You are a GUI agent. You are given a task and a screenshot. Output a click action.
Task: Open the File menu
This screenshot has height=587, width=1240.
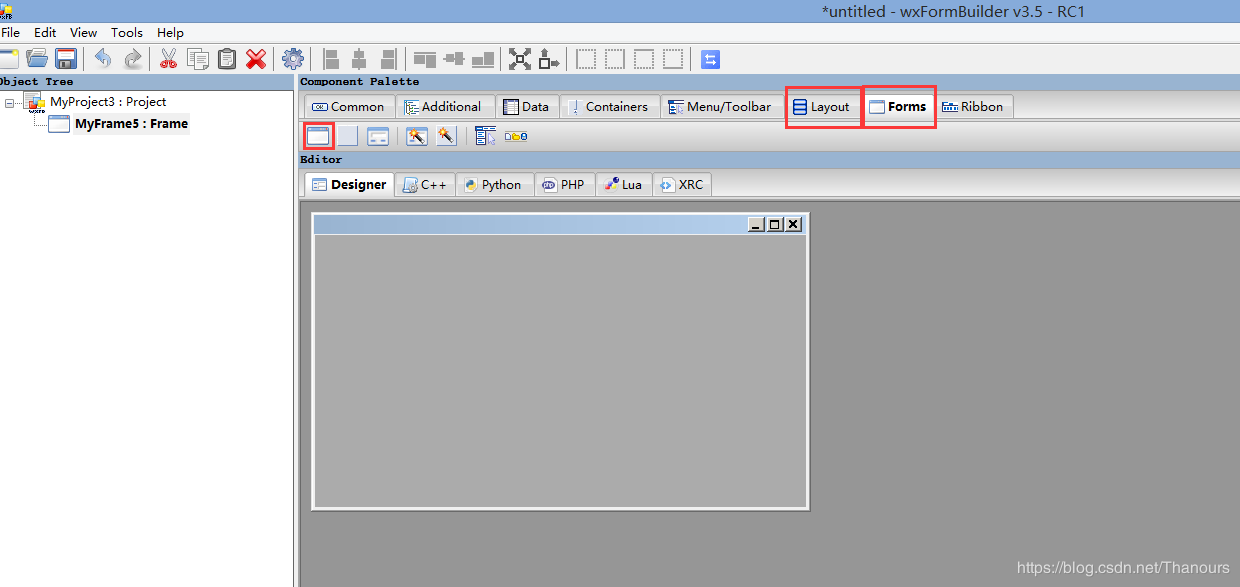tap(10, 33)
